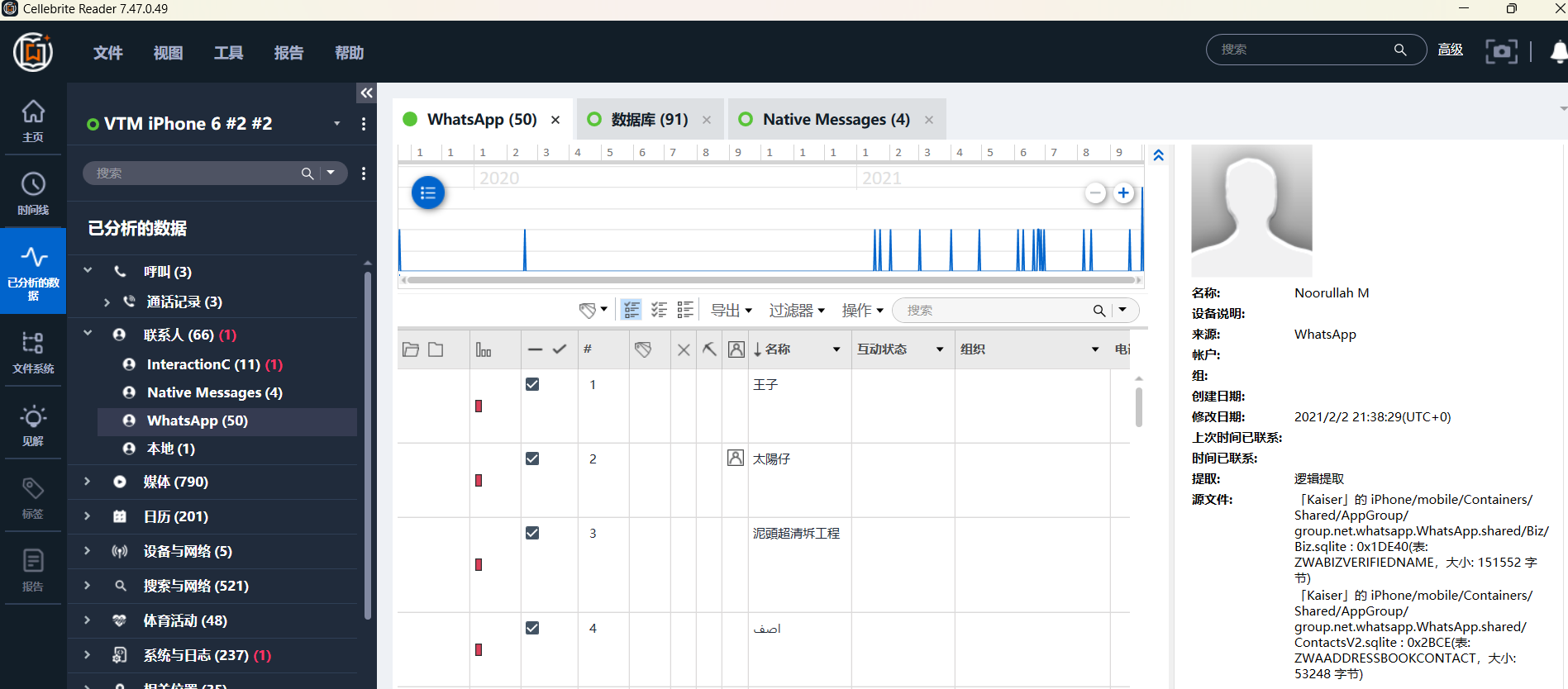Switch to the Native Messages (4) tab
1568x689 pixels.
pos(836,120)
